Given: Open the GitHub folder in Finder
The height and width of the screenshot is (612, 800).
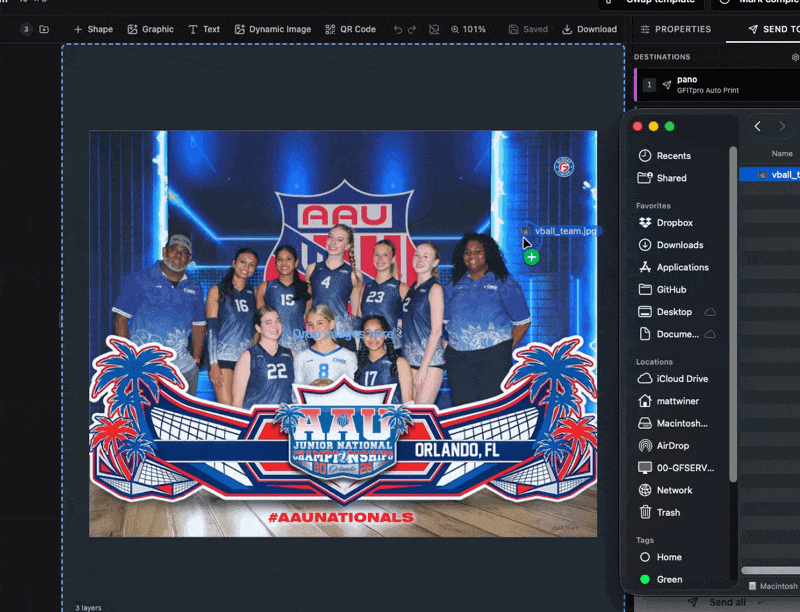Looking at the screenshot, I should (663, 290).
